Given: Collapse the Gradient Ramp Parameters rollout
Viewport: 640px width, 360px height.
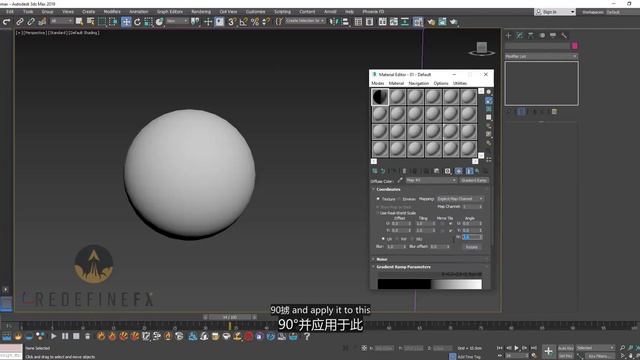Looking at the screenshot, I should [x=403, y=267].
